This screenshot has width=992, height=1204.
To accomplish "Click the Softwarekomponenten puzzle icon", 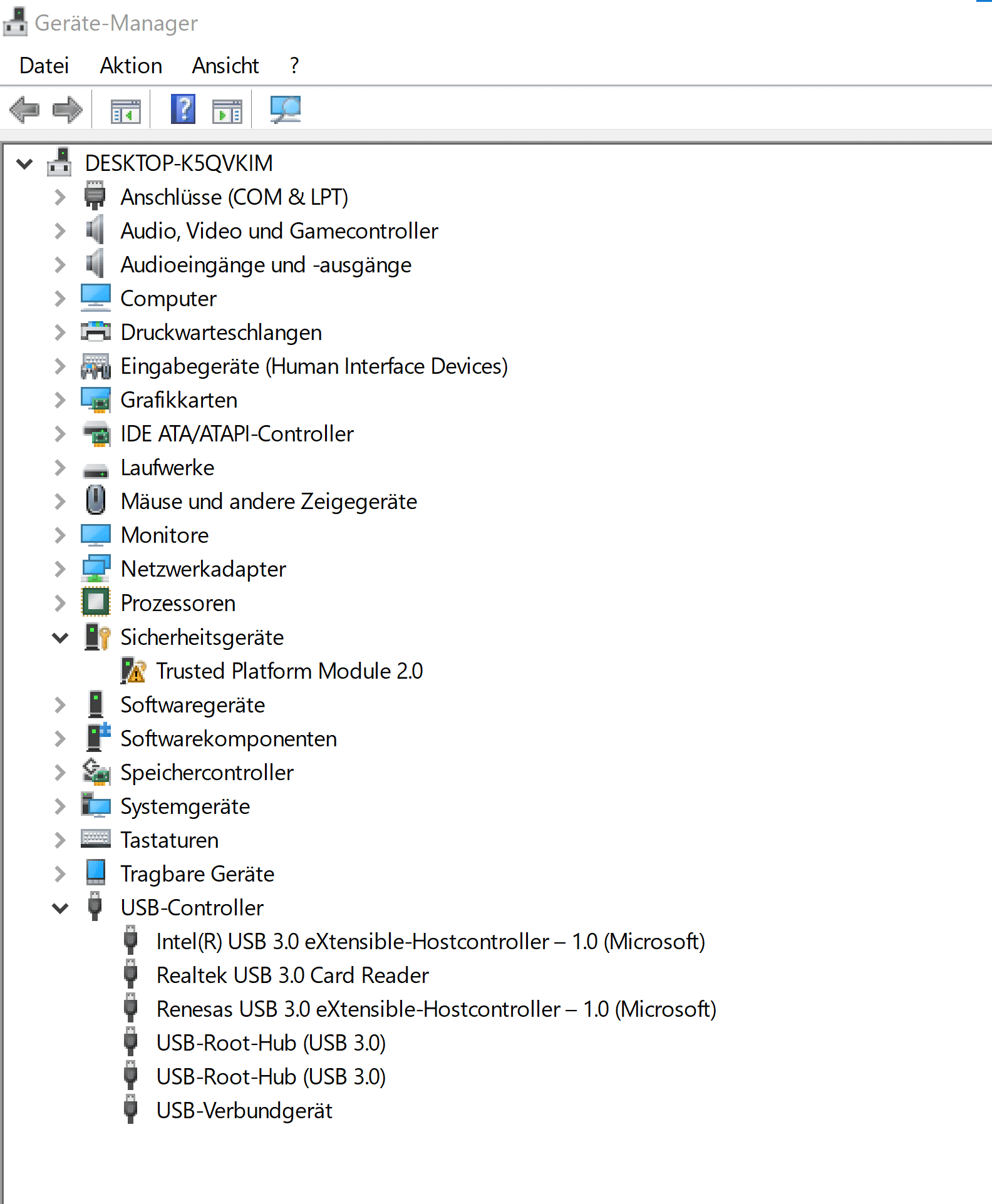I will point(98,738).
